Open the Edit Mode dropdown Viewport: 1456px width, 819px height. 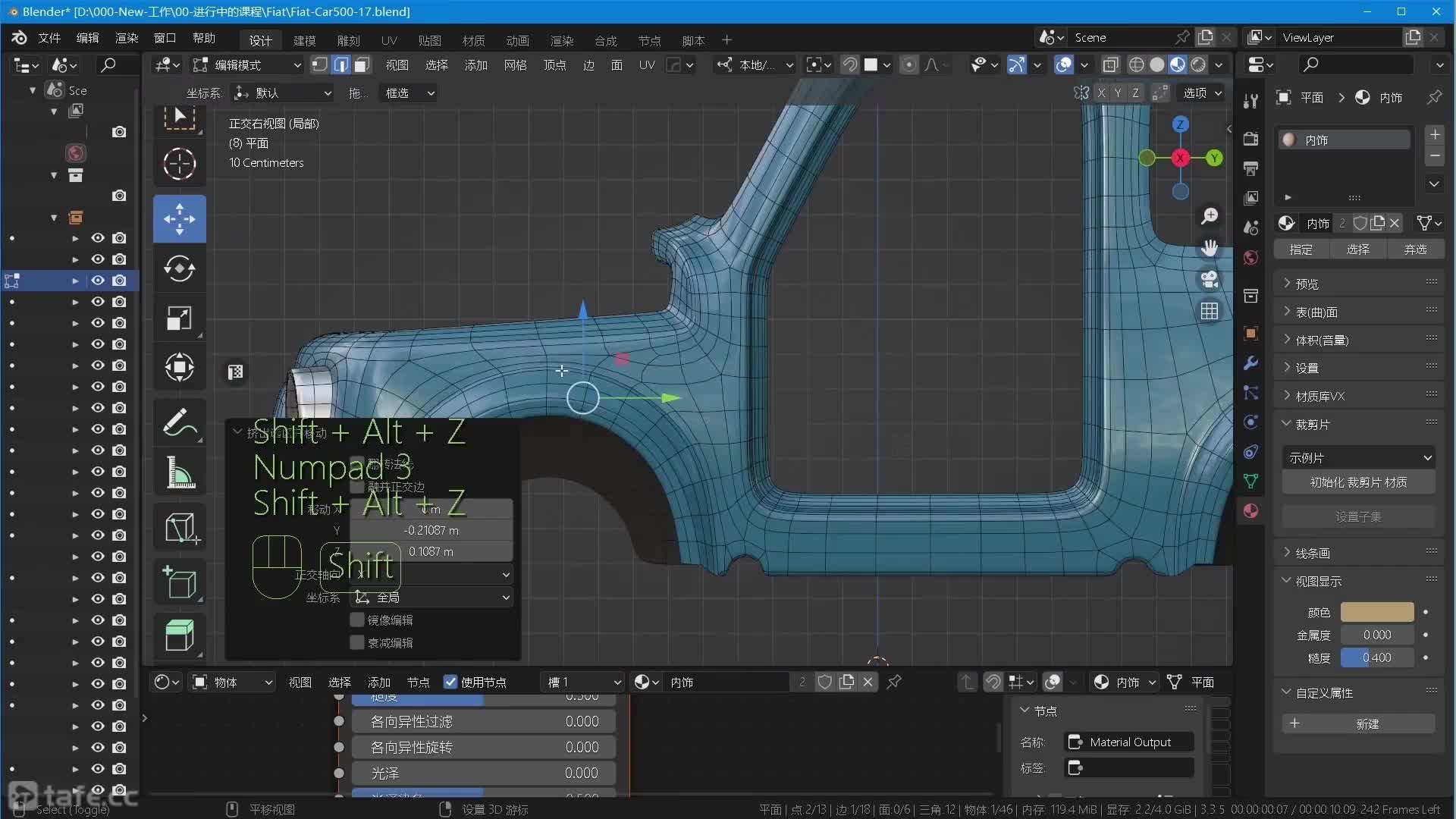tap(247, 64)
